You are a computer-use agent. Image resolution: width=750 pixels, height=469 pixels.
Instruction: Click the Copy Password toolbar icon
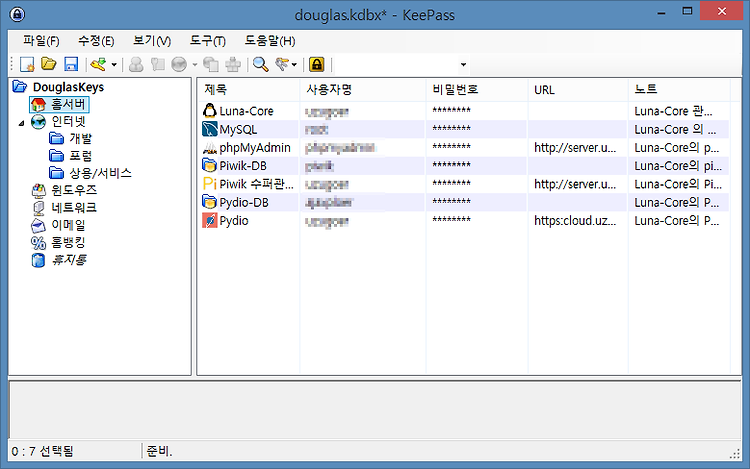click(x=157, y=64)
